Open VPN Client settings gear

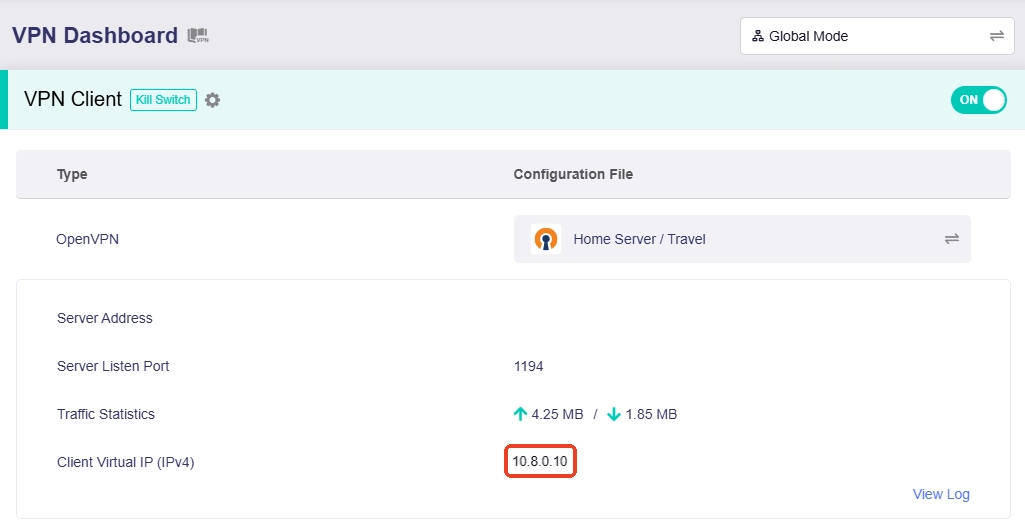tap(212, 100)
